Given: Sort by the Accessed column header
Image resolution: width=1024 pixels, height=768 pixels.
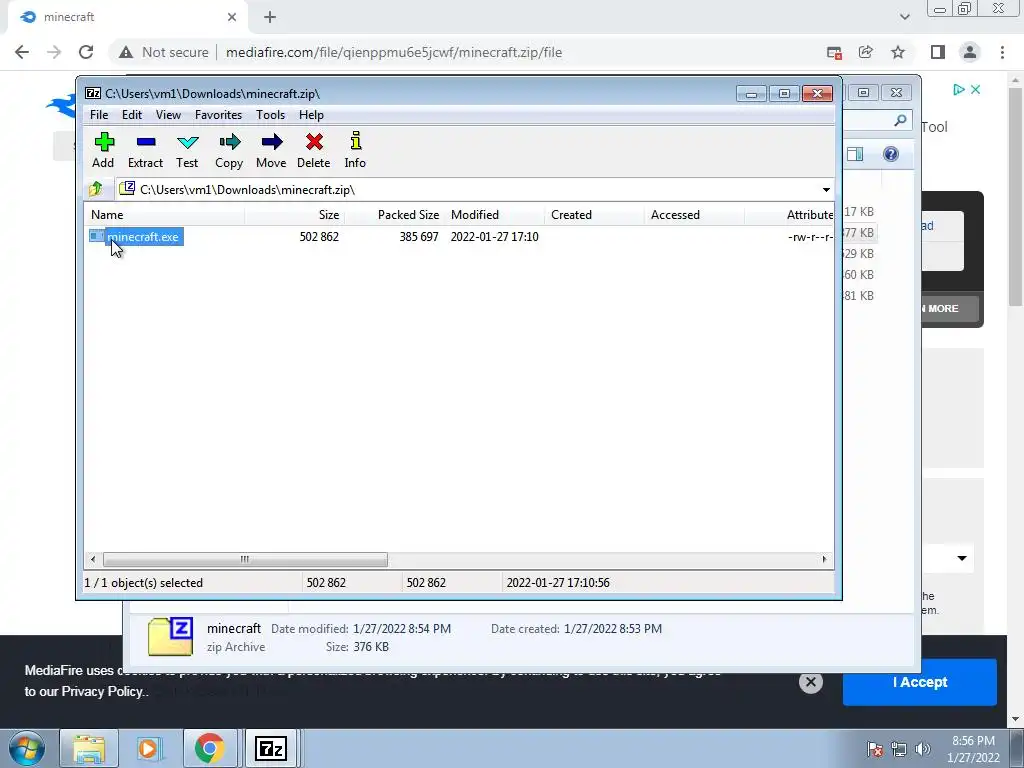Looking at the screenshot, I should (694, 215).
